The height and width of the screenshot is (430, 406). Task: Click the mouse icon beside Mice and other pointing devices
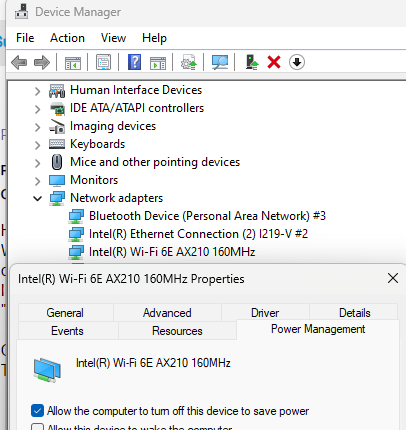point(57,162)
